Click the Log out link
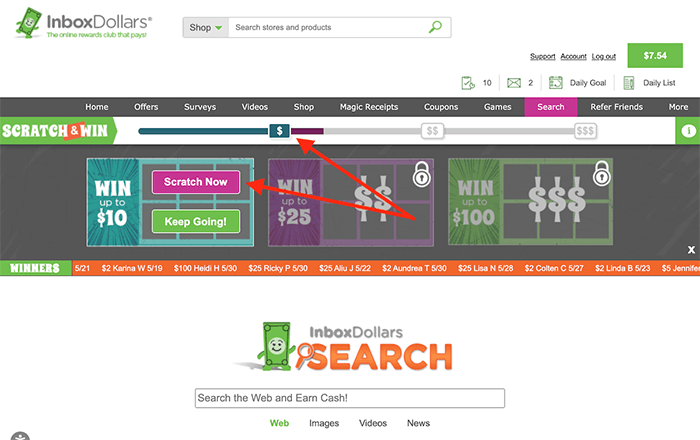Image resolution: width=700 pixels, height=440 pixels. 604,56
